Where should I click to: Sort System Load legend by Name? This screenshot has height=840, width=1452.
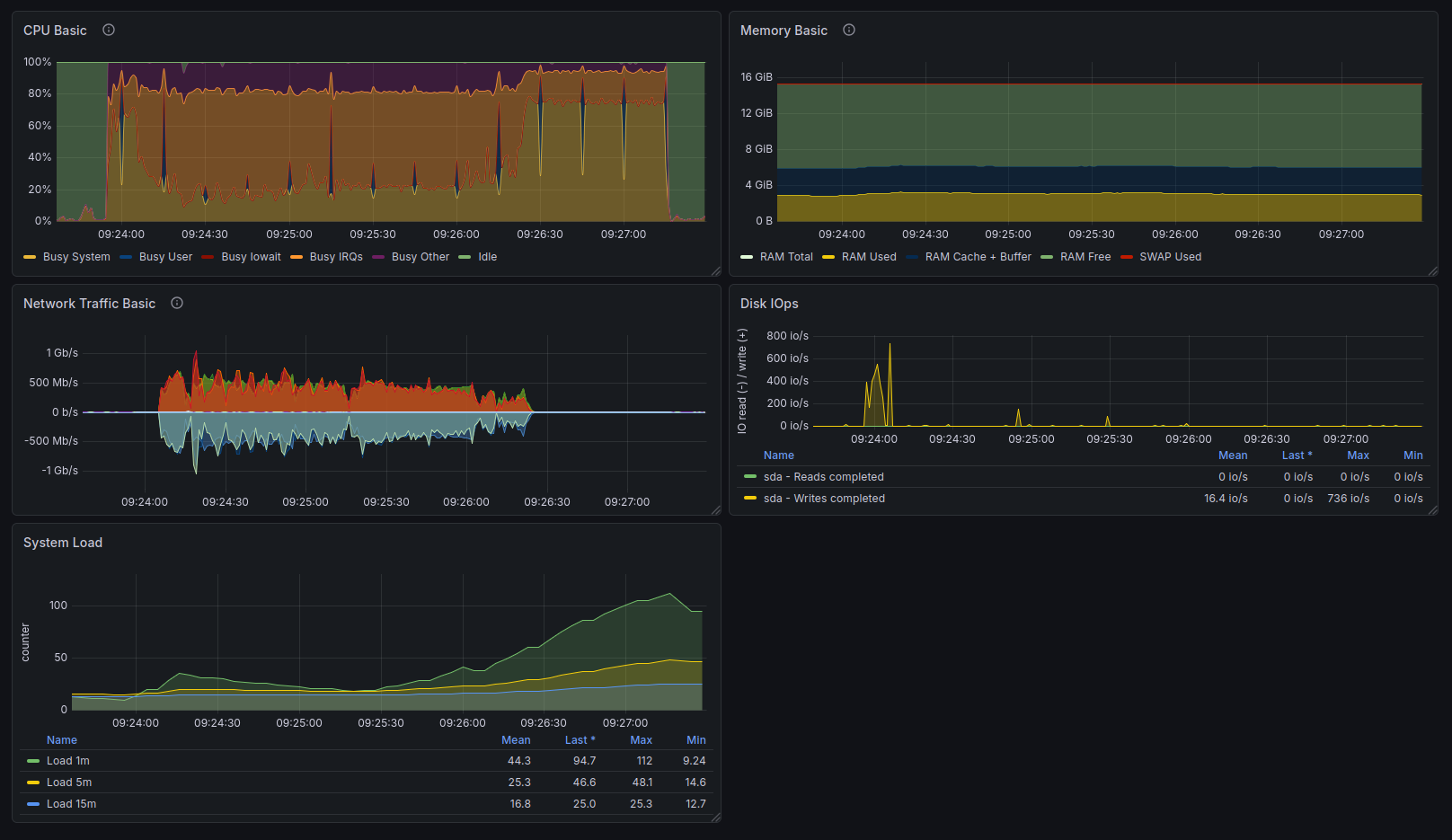pos(62,740)
